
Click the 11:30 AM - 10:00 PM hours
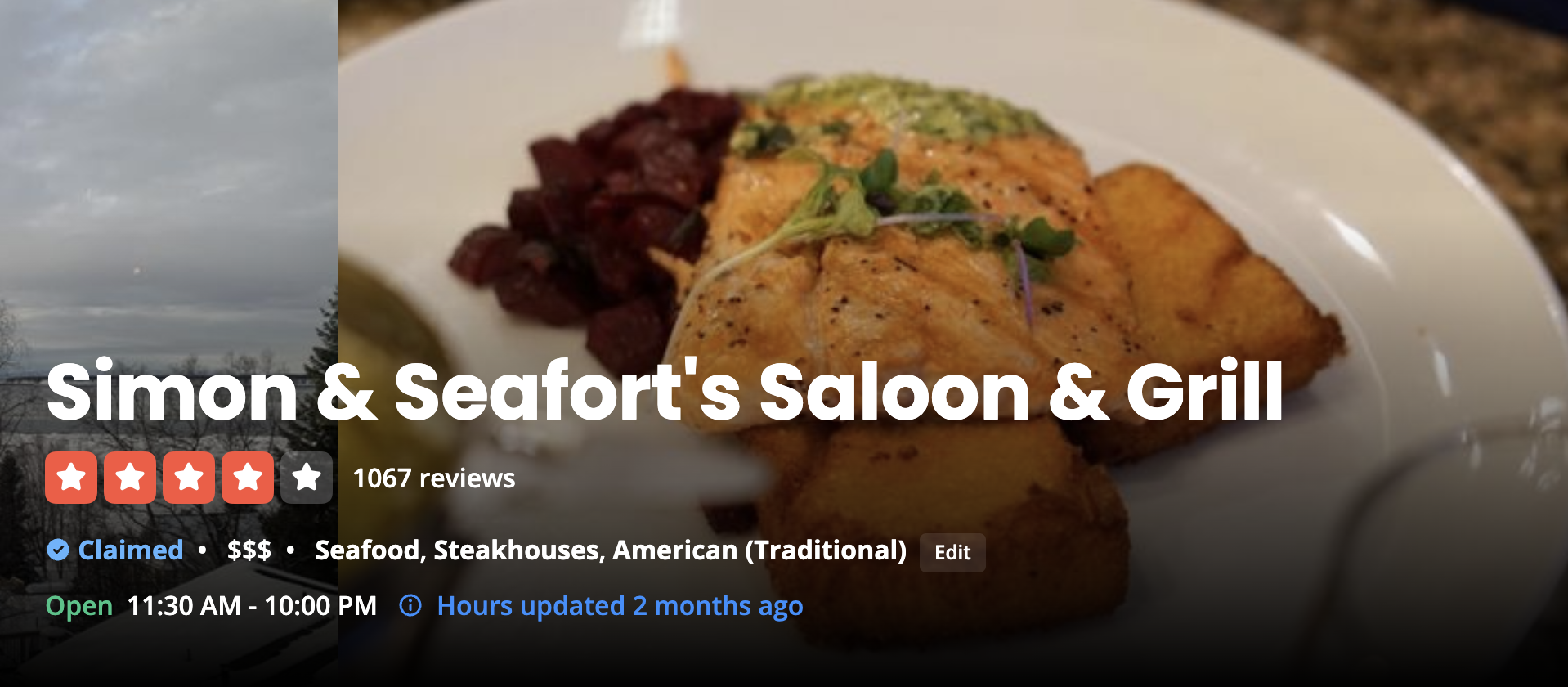click(253, 606)
